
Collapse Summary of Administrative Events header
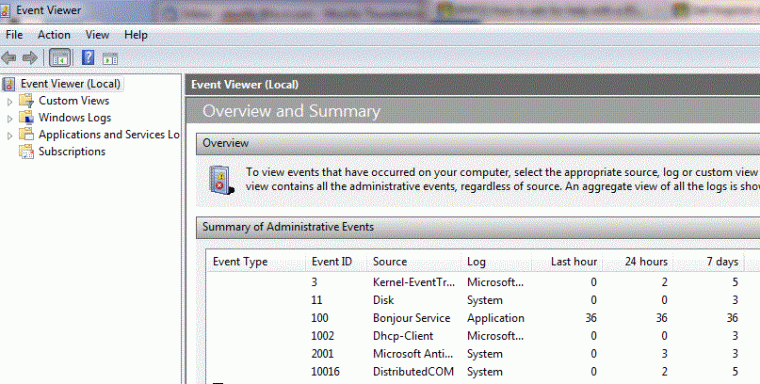(x=478, y=227)
